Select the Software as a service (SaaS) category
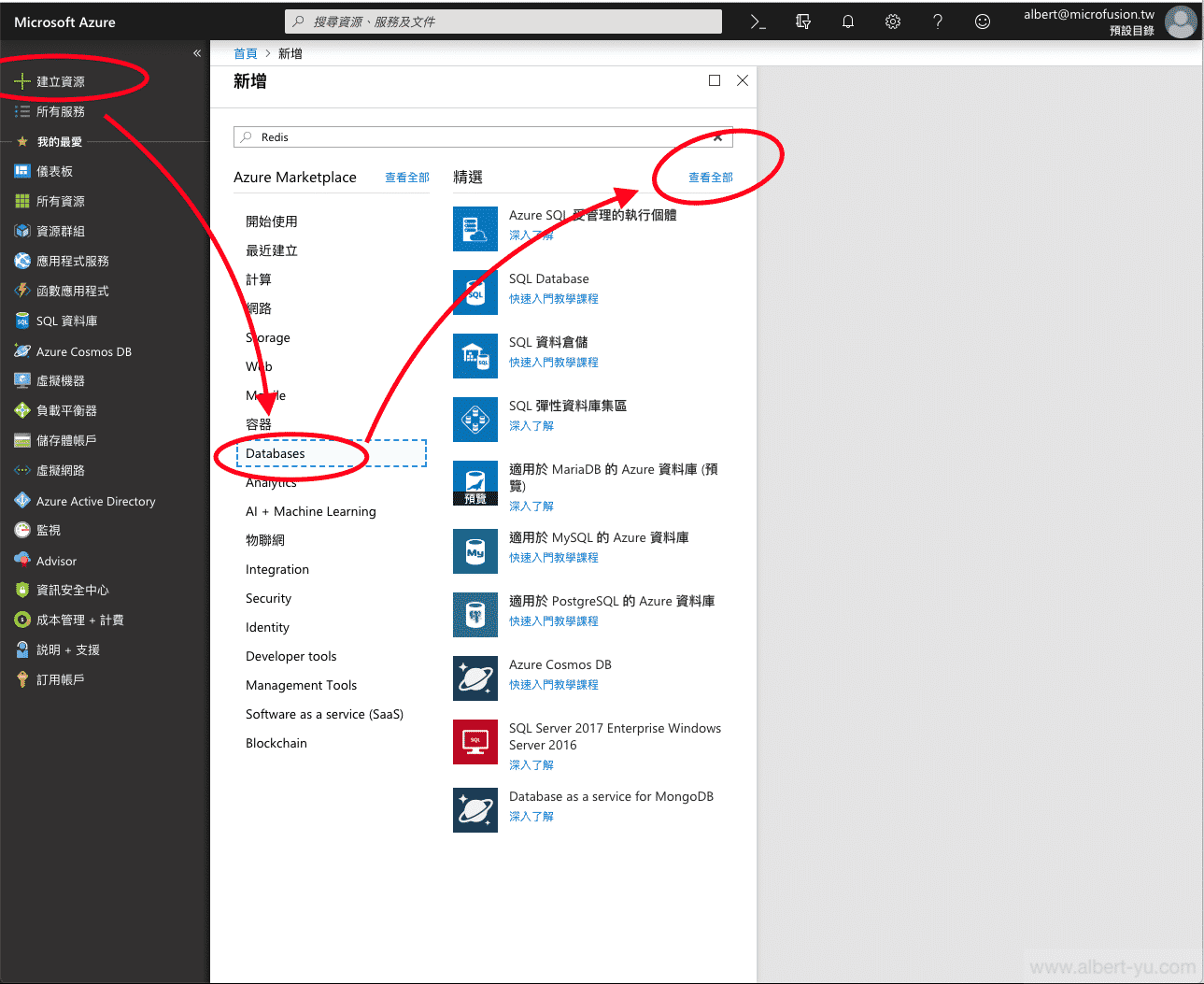This screenshot has height=984, width=1204. click(x=324, y=714)
